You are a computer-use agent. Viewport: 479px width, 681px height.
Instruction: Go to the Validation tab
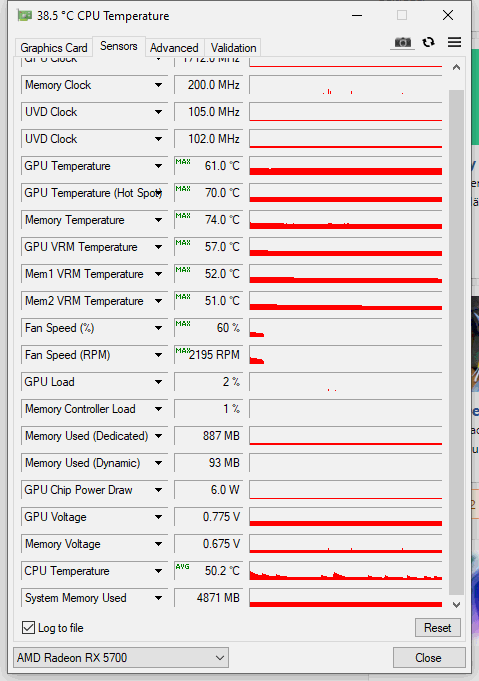233,48
